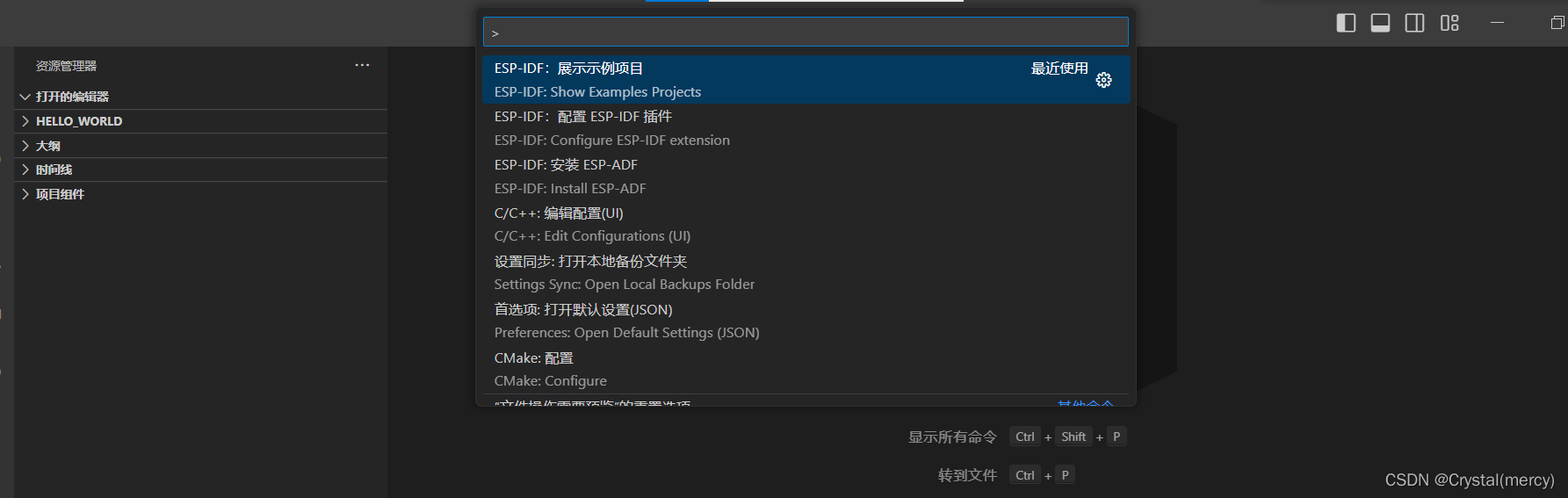This screenshot has width=1568, height=498.
Task: Run ESP-IDF: 展示示例项目 command
Action: (806, 80)
